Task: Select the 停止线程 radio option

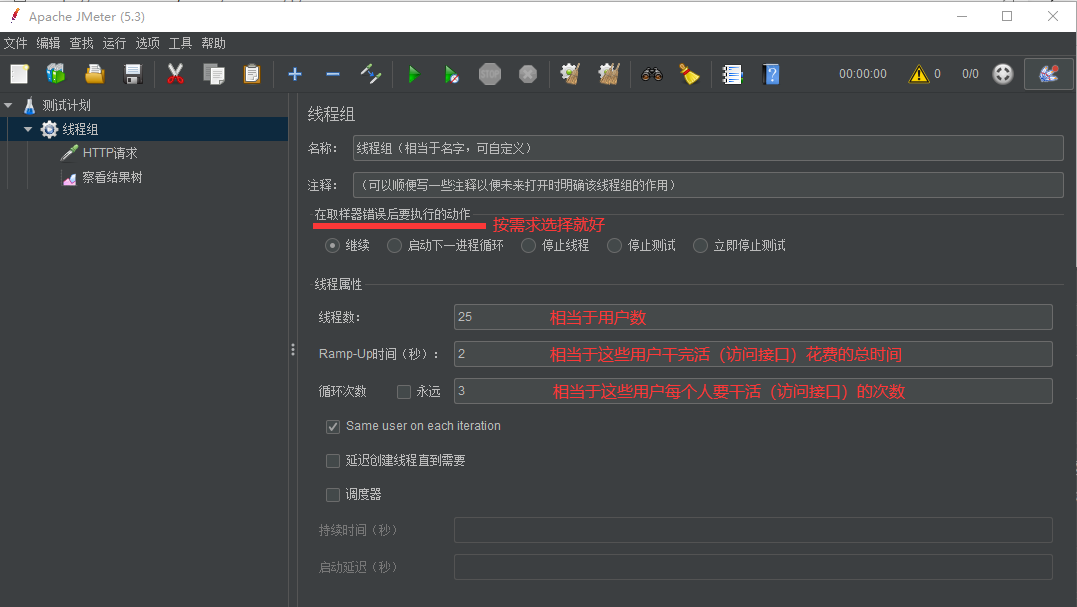Action: pos(528,246)
